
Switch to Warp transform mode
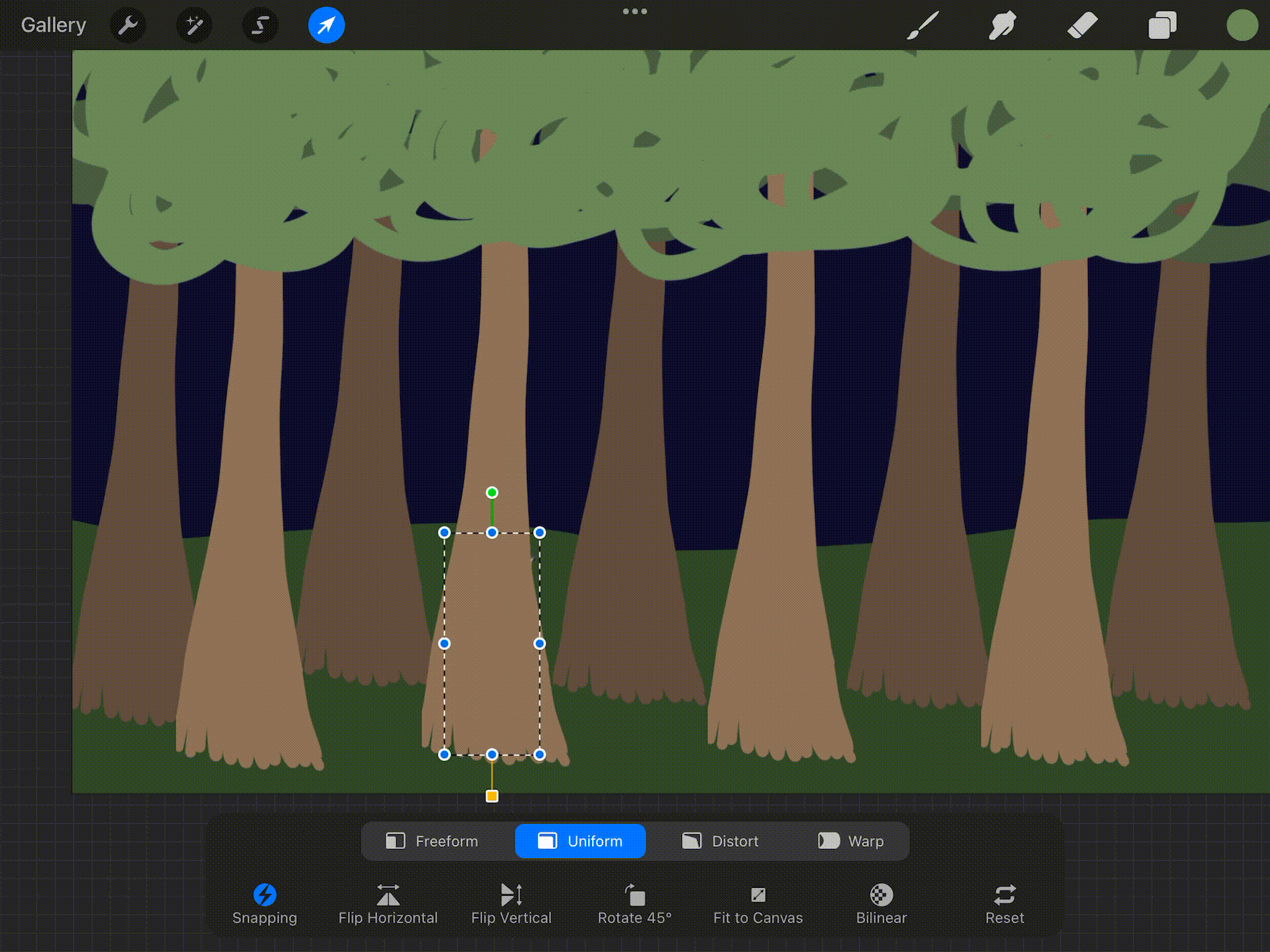pyautogui.click(x=851, y=841)
